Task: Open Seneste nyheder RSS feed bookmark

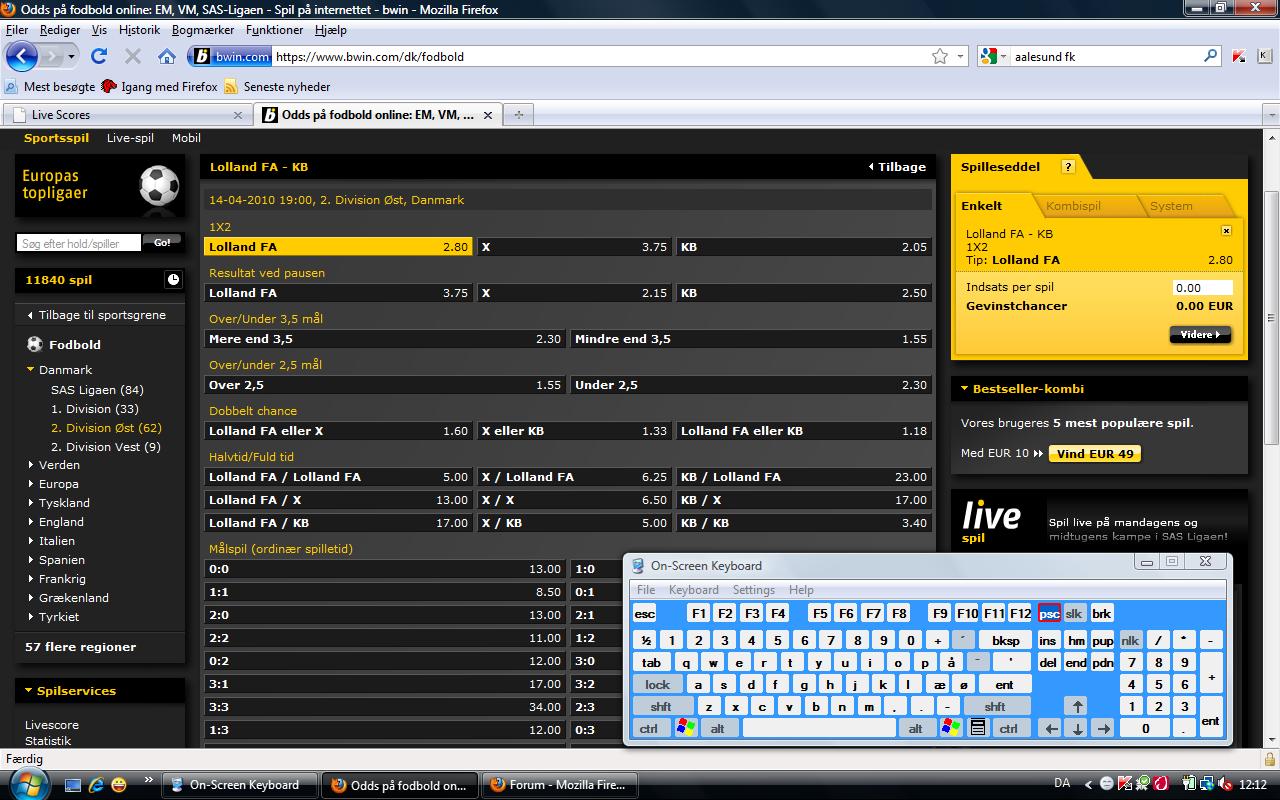Action: [277, 87]
